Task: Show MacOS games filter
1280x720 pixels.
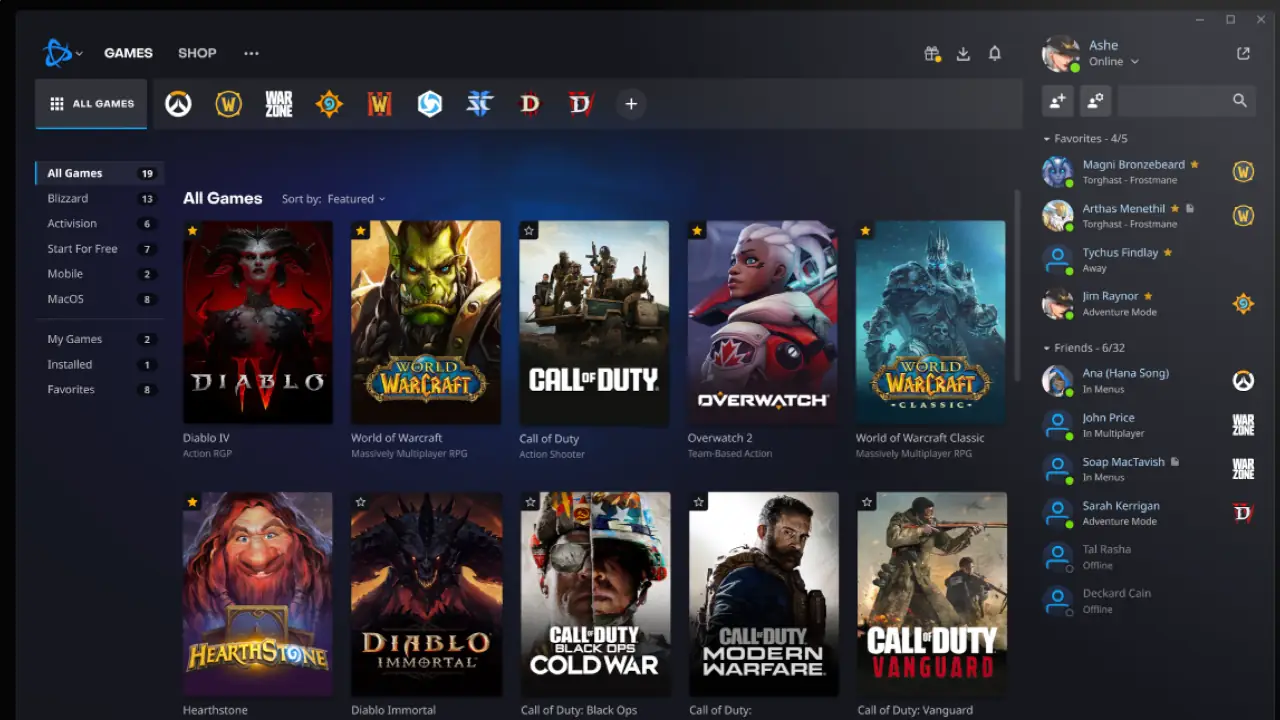Action: point(98,299)
